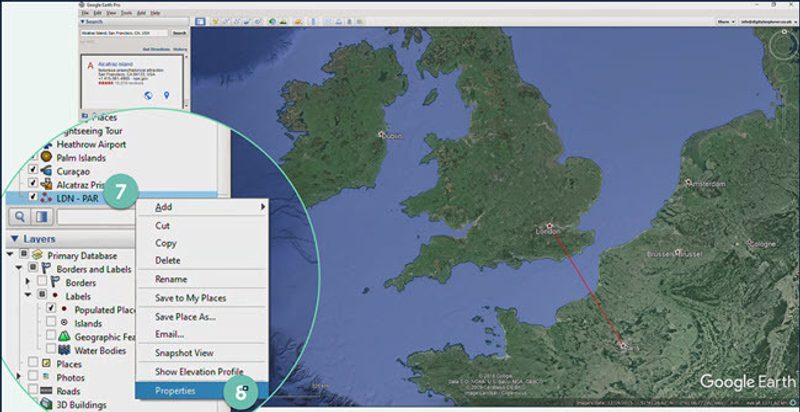Click the Brussels placemark on the map

coord(678,251)
